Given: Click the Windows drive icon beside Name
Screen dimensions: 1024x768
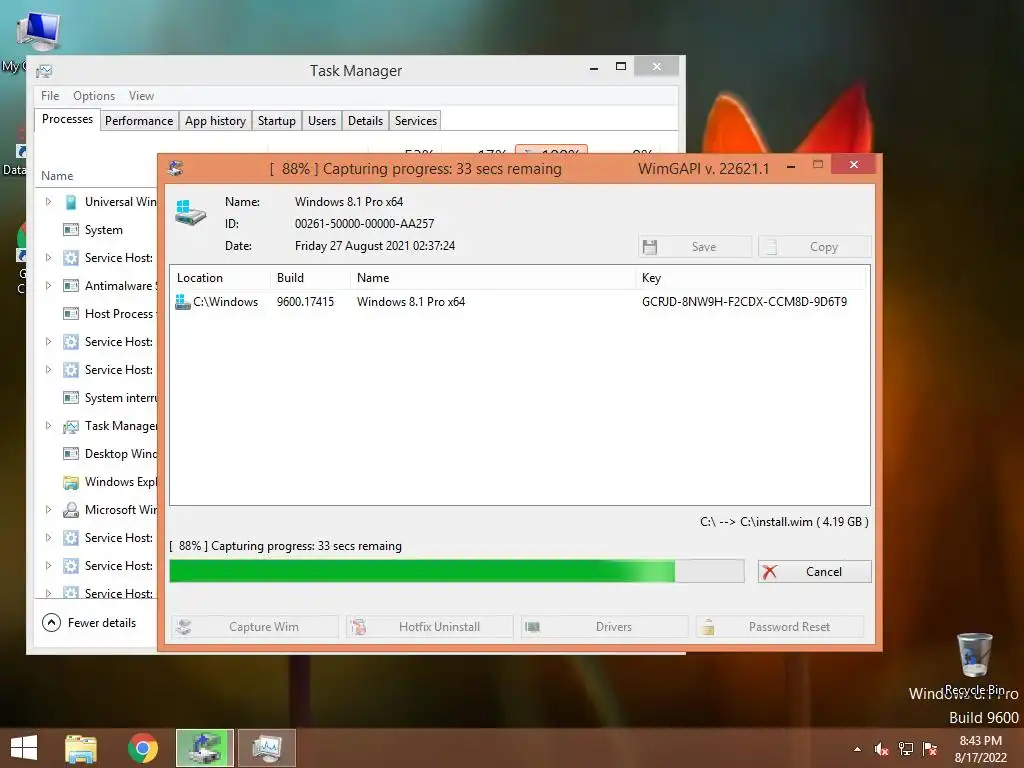Looking at the screenshot, I should click(x=190, y=213).
